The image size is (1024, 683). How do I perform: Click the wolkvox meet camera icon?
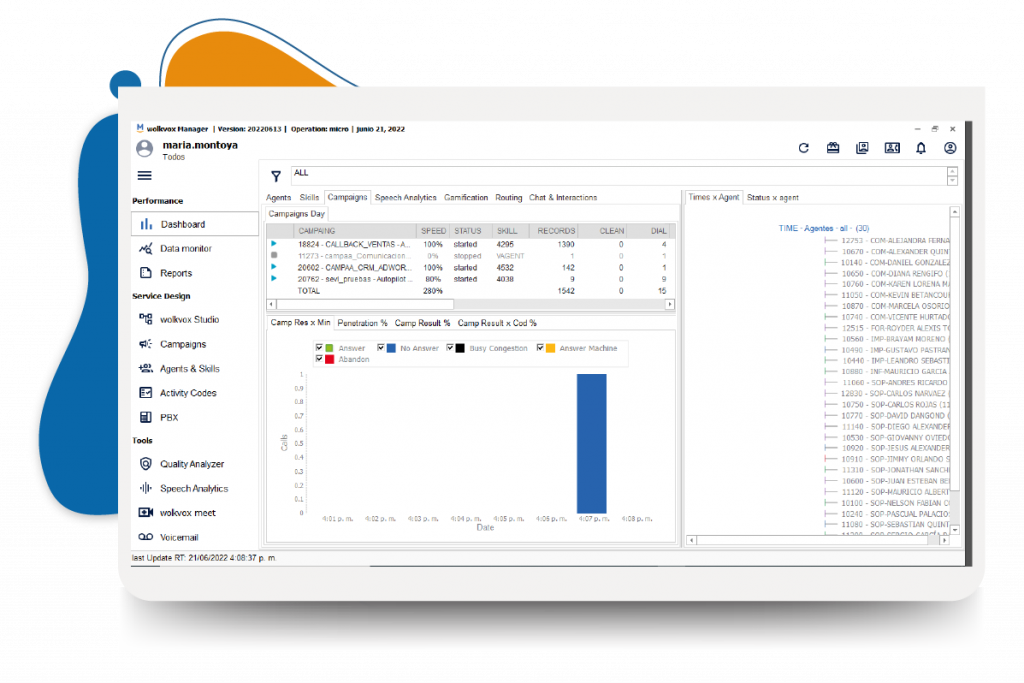(x=146, y=513)
